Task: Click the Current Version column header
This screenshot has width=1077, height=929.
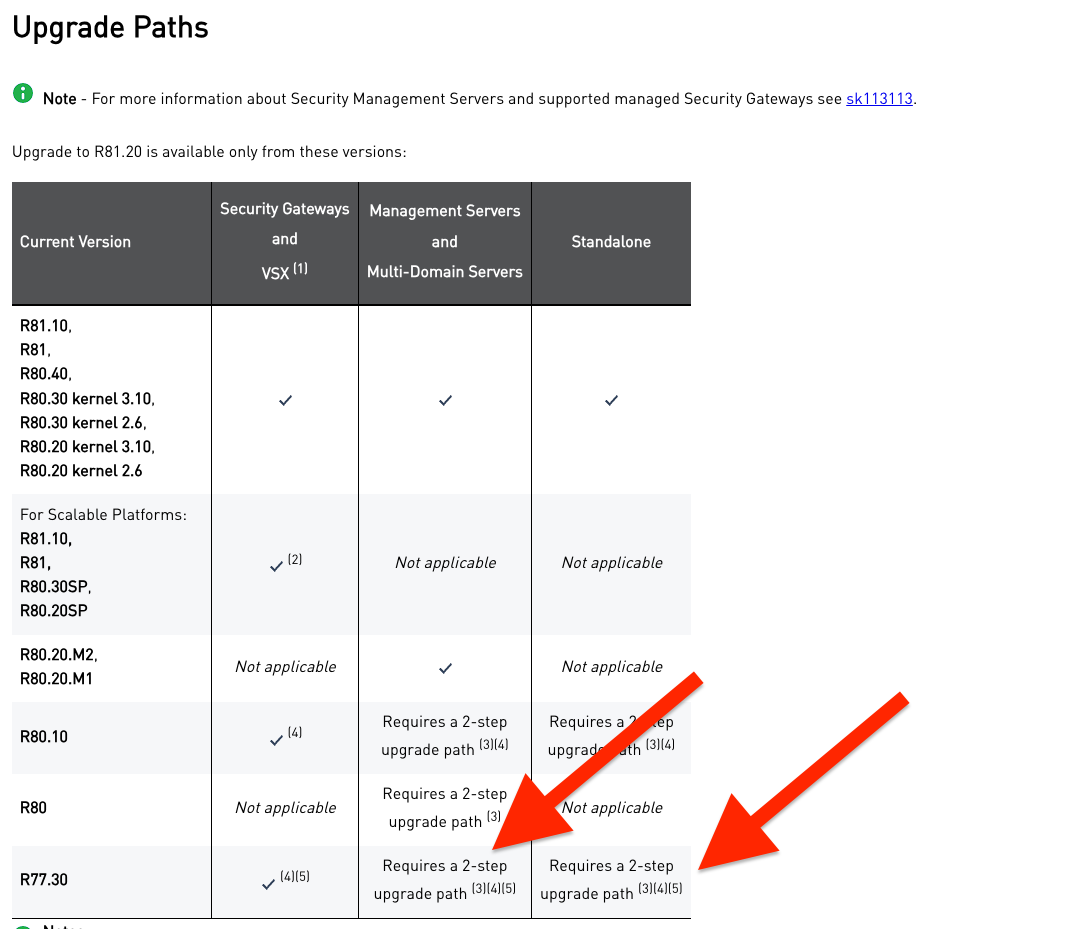Action: point(75,242)
